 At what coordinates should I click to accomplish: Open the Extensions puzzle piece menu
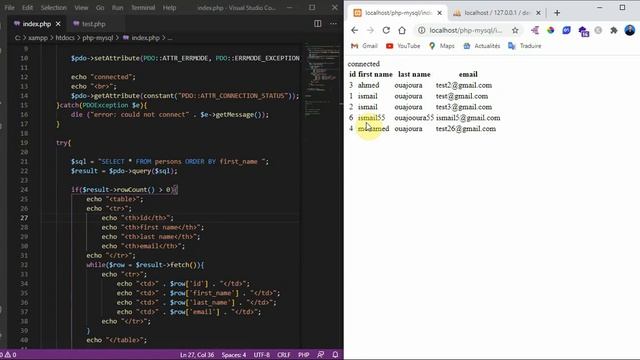point(614,30)
